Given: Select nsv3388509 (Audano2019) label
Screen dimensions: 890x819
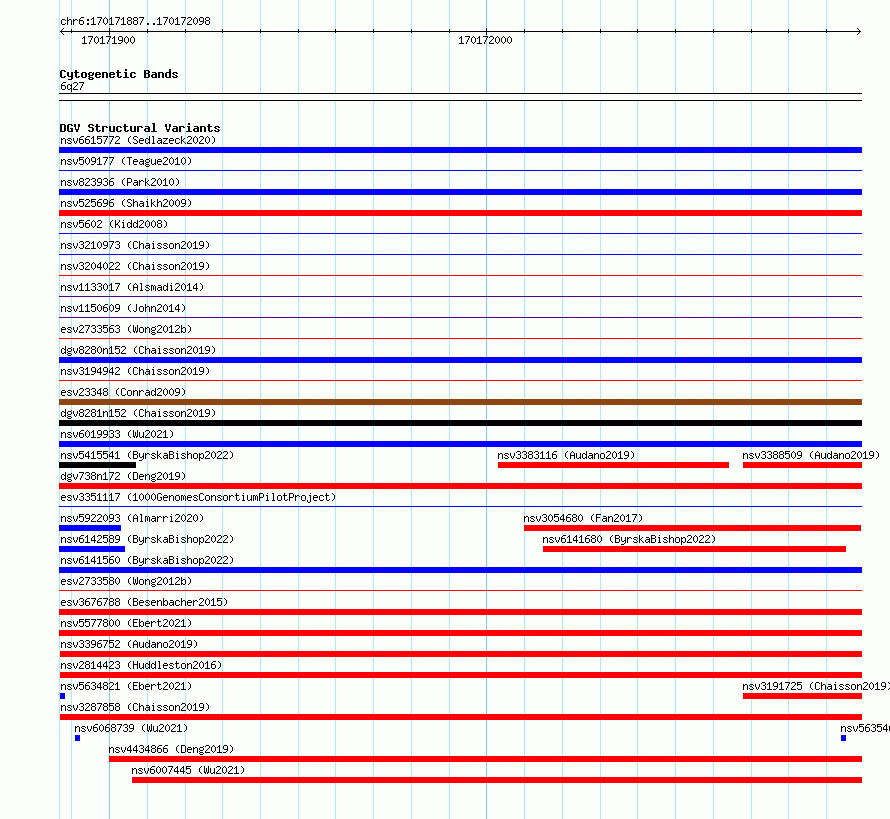Looking at the screenshot, I should point(811,455).
